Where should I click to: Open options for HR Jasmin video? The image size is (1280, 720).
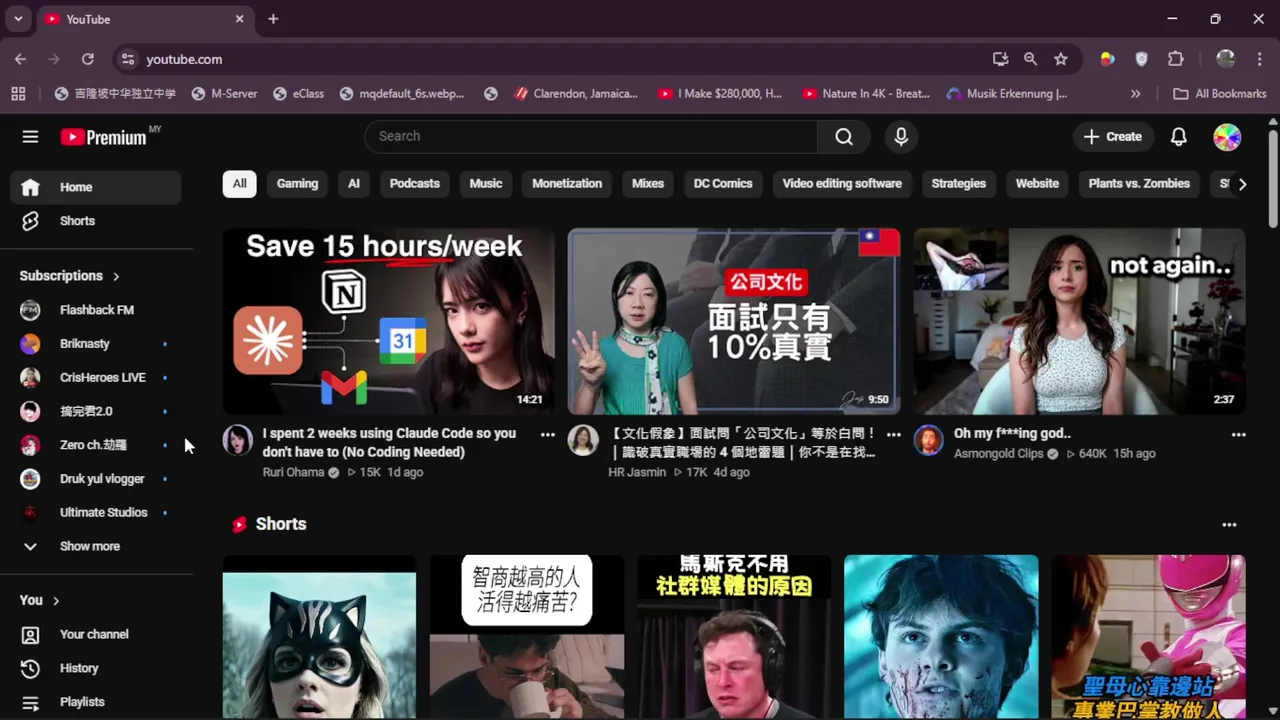click(893, 435)
